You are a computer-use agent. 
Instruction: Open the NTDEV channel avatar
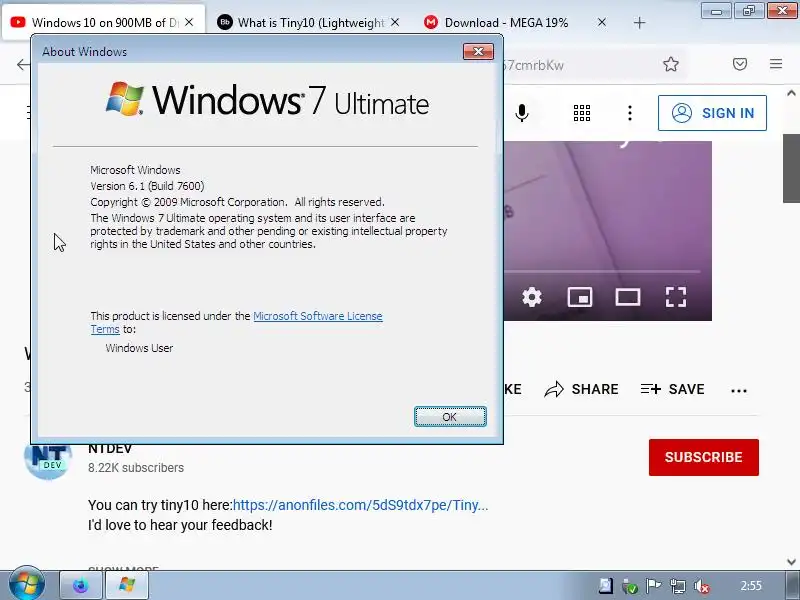[x=47, y=460]
